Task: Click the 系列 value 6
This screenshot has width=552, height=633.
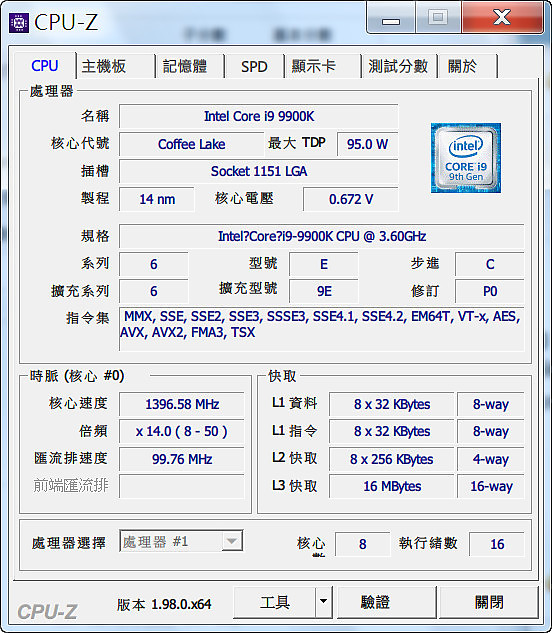Action: (153, 264)
